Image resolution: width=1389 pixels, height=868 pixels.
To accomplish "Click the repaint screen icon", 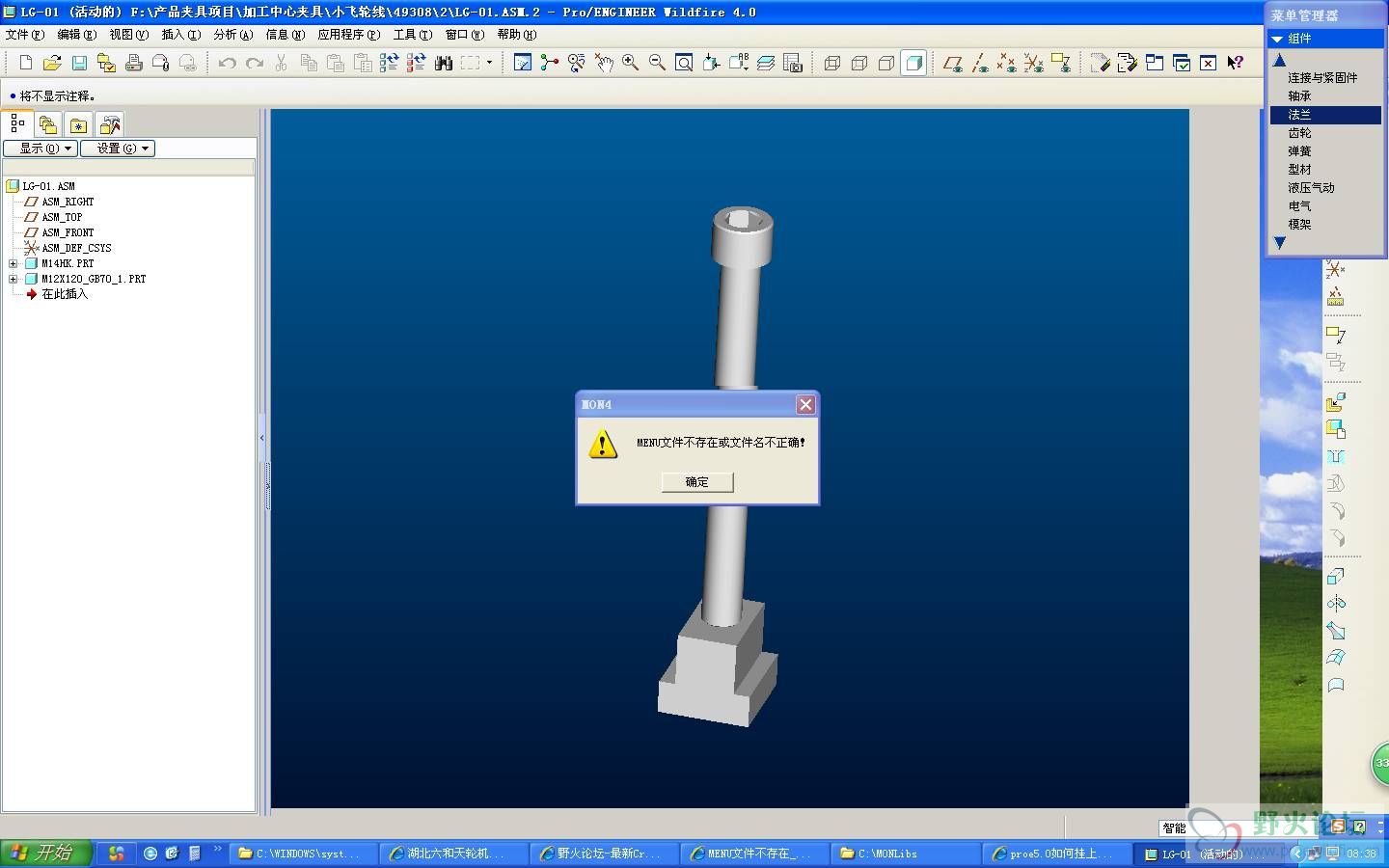I will tap(523, 63).
